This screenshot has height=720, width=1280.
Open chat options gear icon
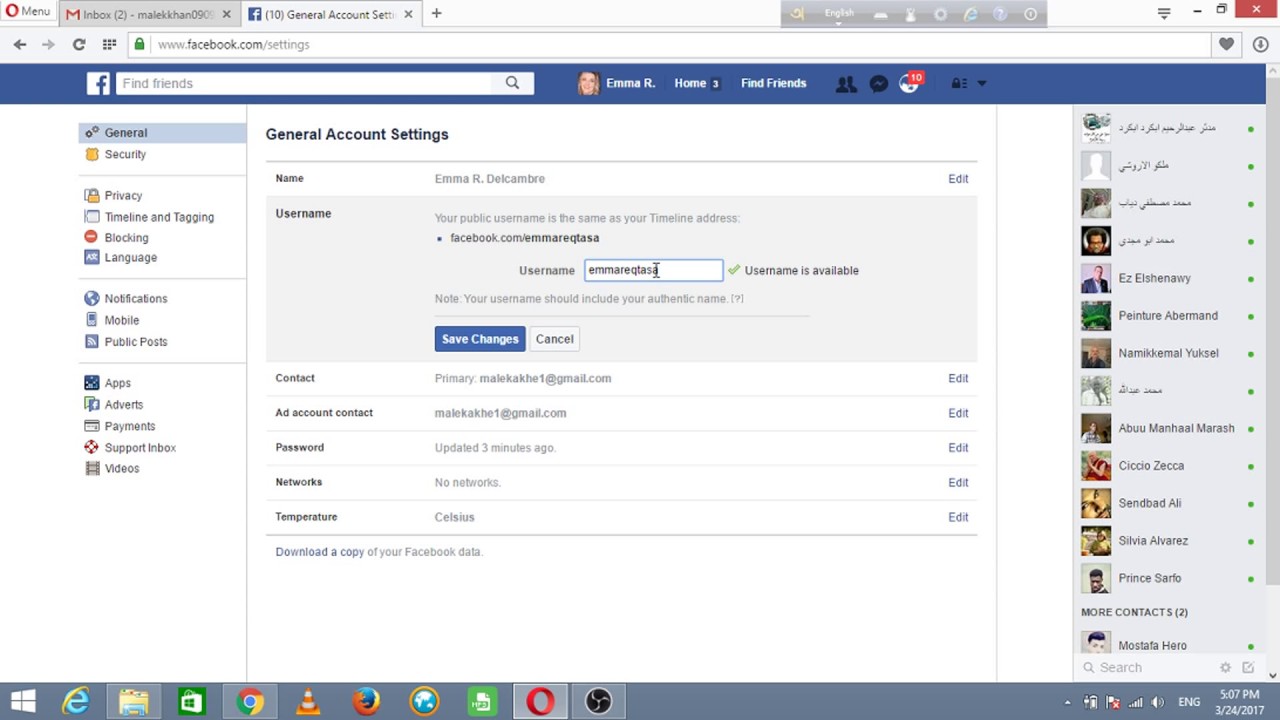pos(1225,668)
